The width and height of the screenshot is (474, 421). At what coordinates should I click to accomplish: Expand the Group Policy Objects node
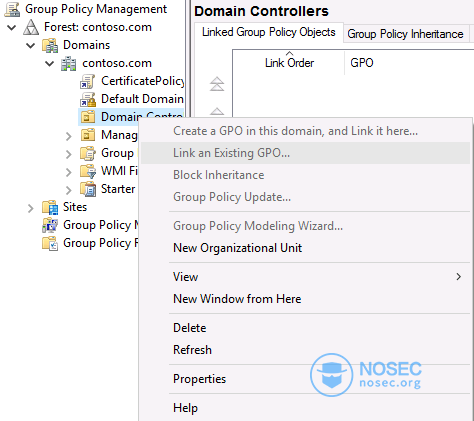[x=69, y=154]
